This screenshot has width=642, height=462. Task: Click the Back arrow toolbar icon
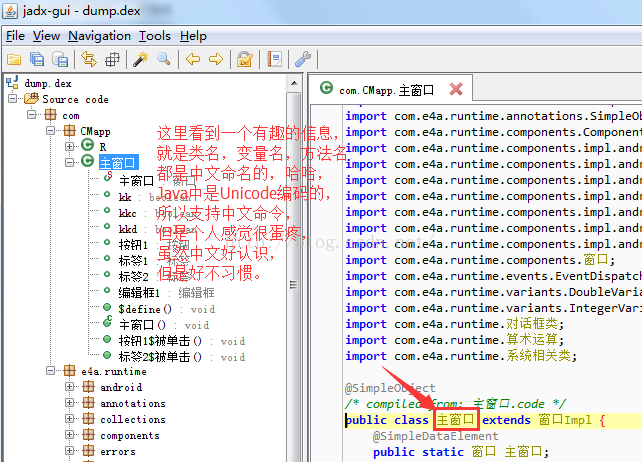(x=192, y=60)
